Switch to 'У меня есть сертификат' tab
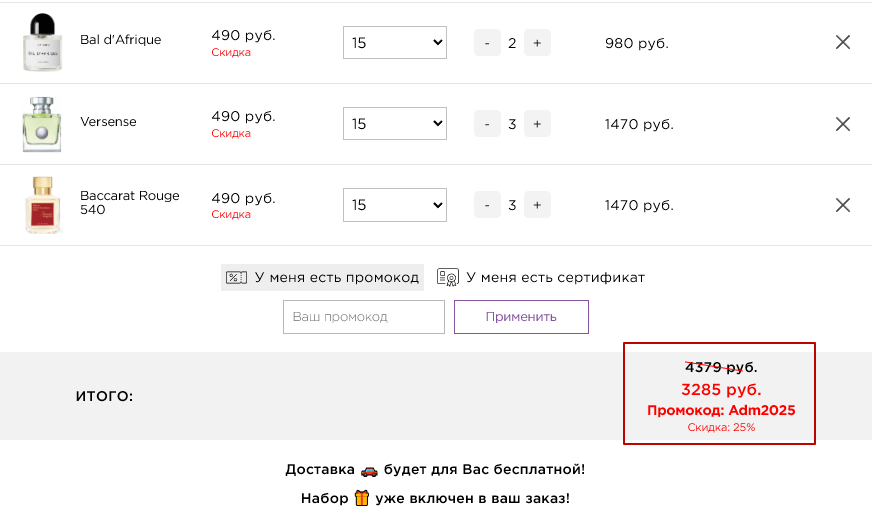The width and height of the screenshot is (872, 532). [541, 277]
